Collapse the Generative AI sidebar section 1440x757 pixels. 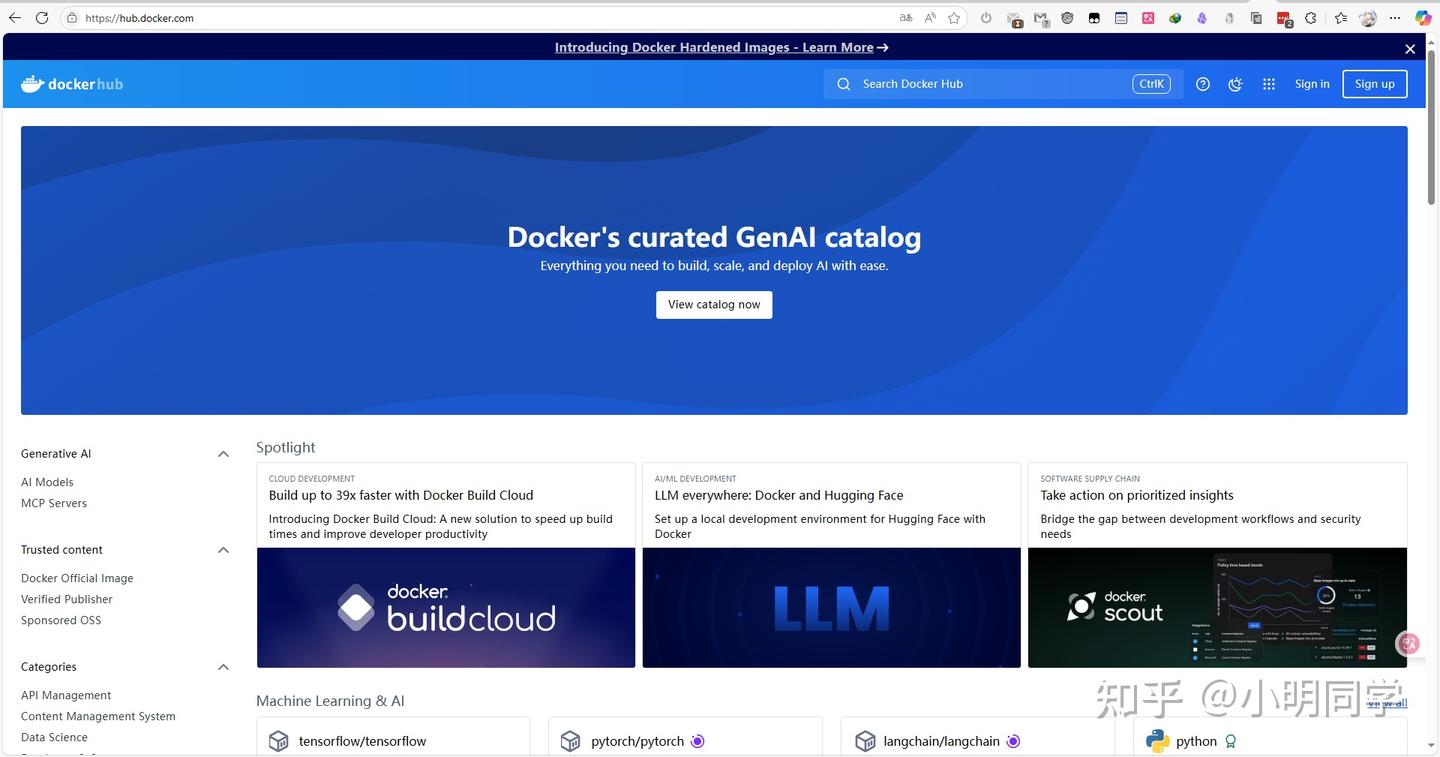(x=224, y=453)
